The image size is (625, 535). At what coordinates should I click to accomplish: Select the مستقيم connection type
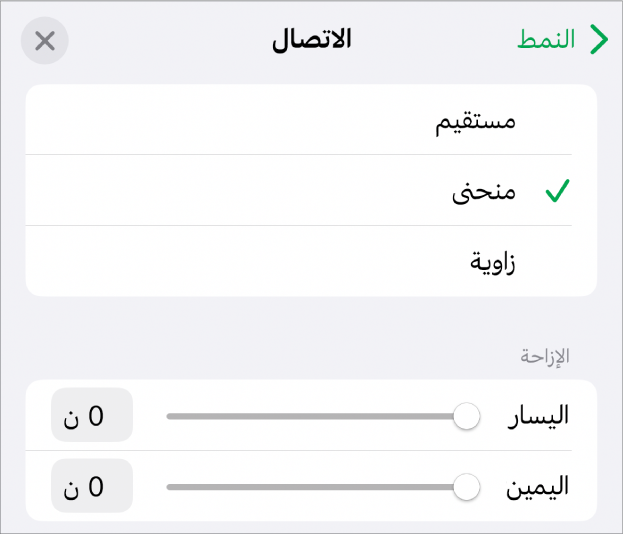click(477, 122)
